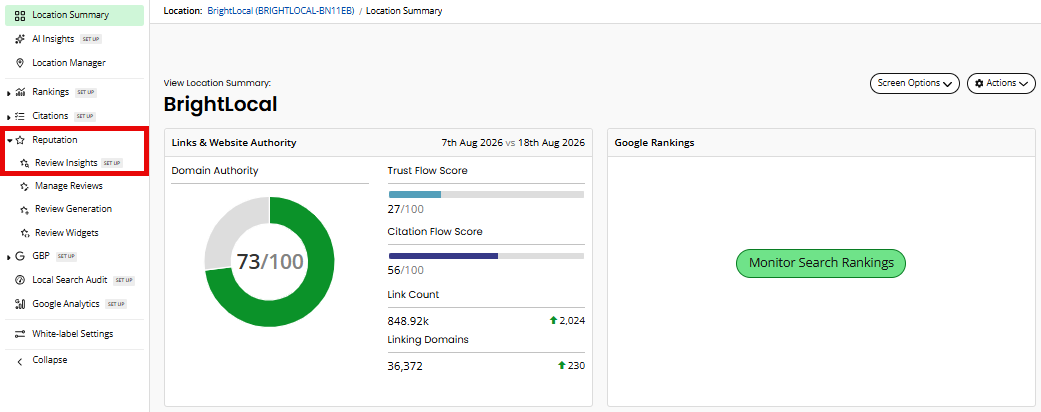Click the Local Search Audit icon
Viewport: 1041px width, 412px height.
pos(19,280)
